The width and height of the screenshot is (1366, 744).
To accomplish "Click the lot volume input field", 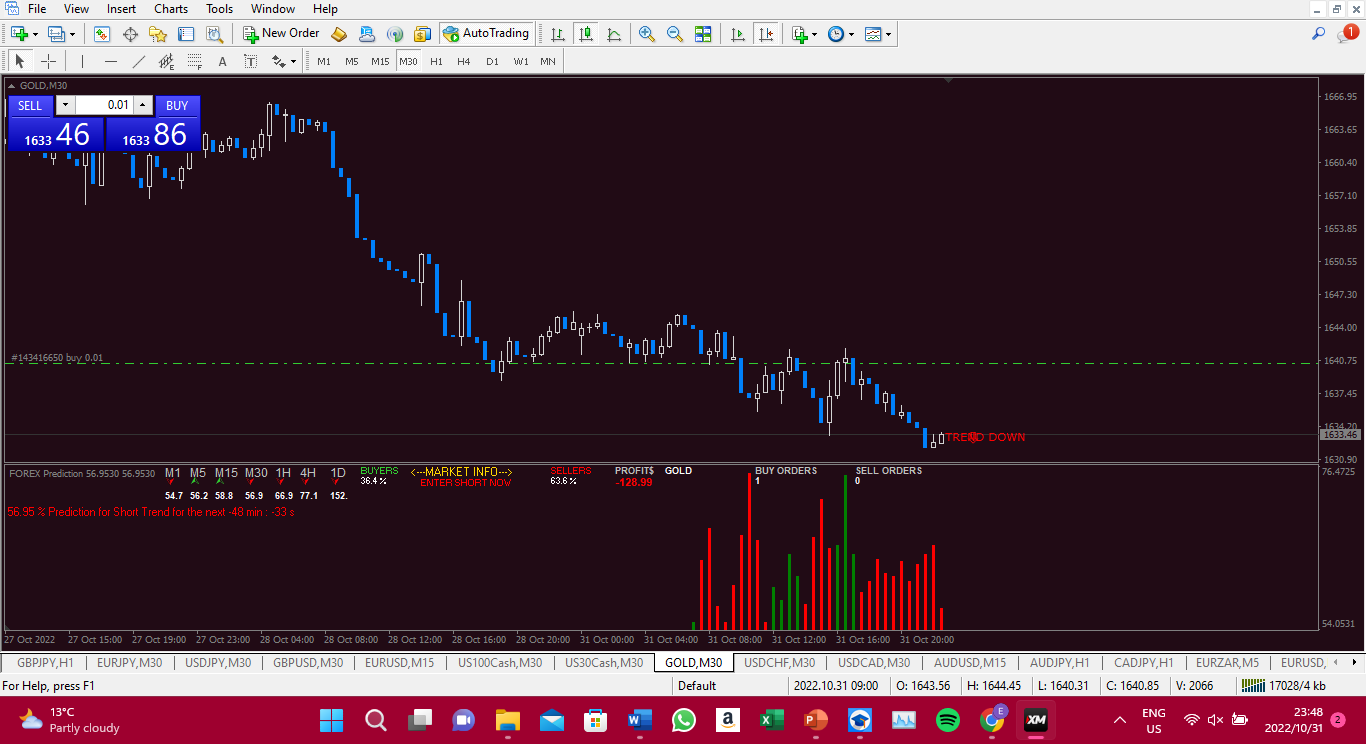I will (104, 105).
